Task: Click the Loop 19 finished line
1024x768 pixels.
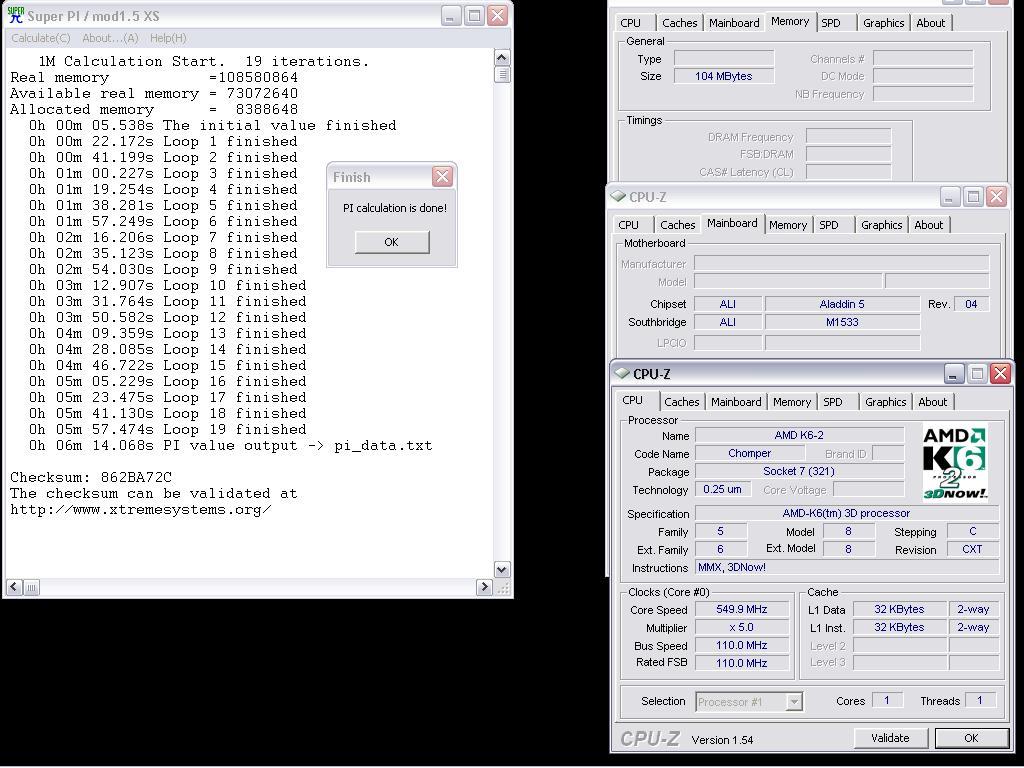Action: [167, 429]
